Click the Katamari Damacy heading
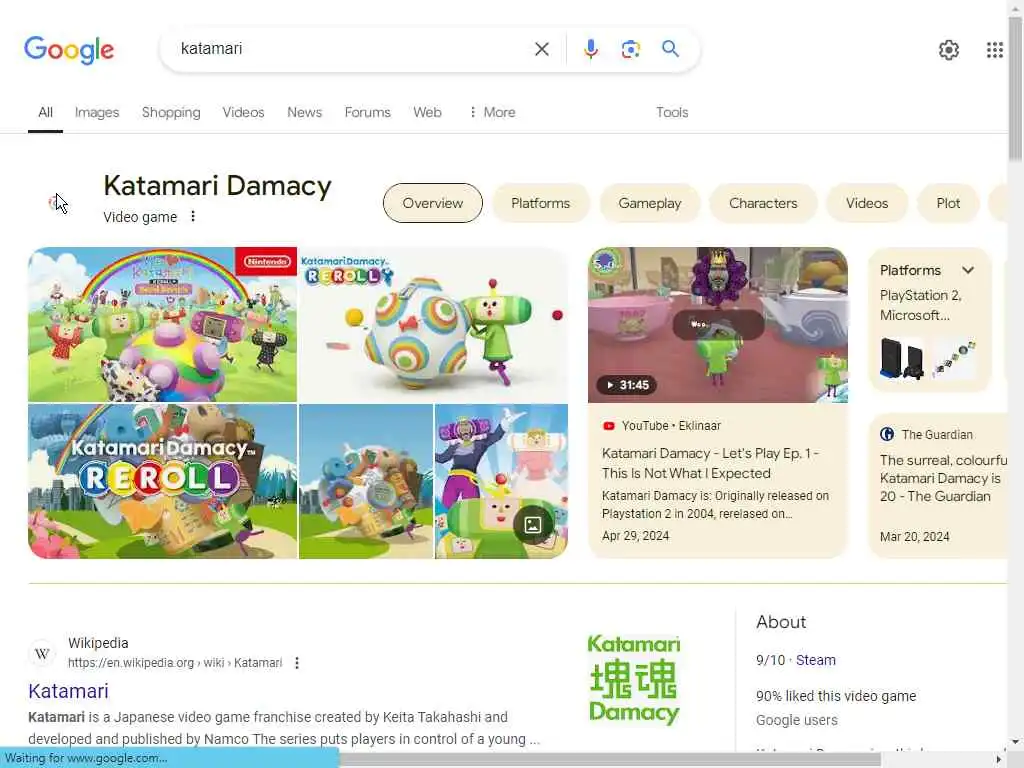The image size is (1024, 768). tap(217, 185)
